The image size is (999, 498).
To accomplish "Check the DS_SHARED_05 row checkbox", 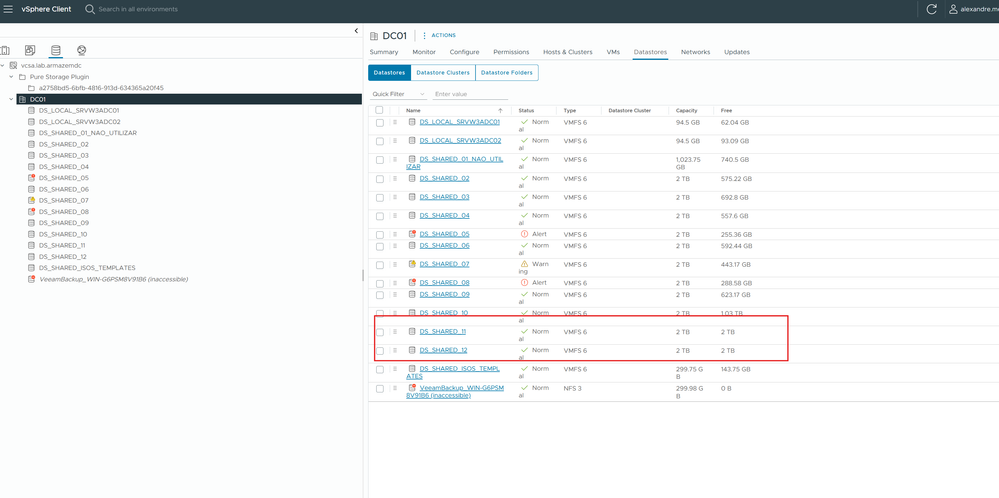I will 380,235.
